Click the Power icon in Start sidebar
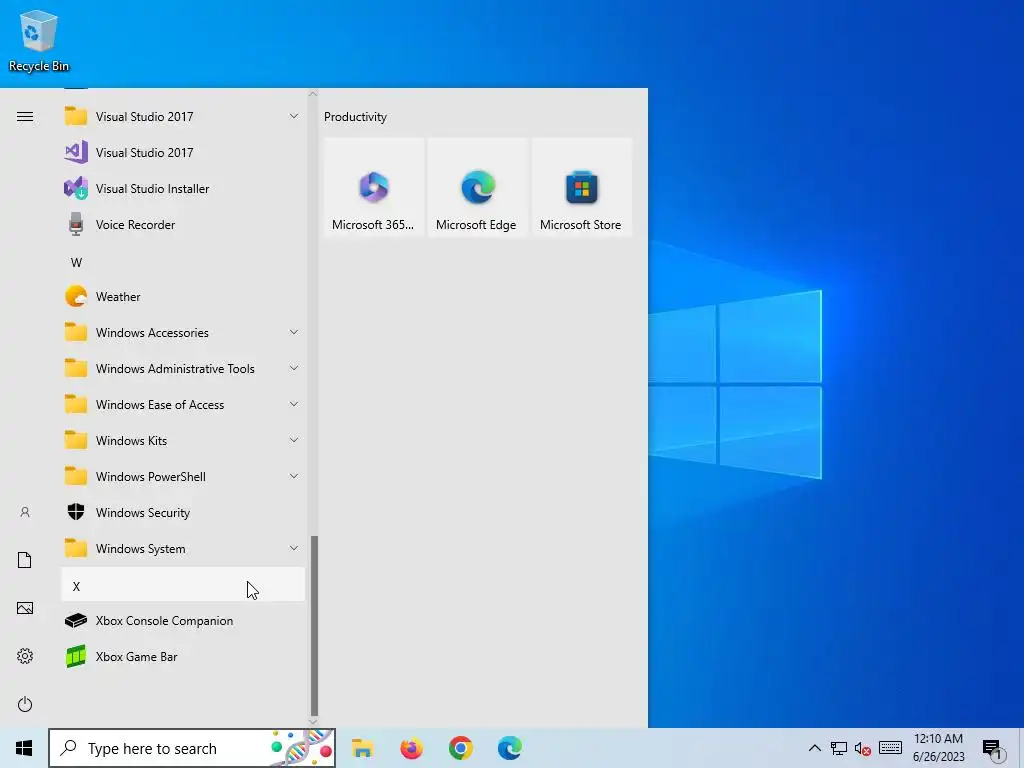1024x768 pixels. pos(25,704)
